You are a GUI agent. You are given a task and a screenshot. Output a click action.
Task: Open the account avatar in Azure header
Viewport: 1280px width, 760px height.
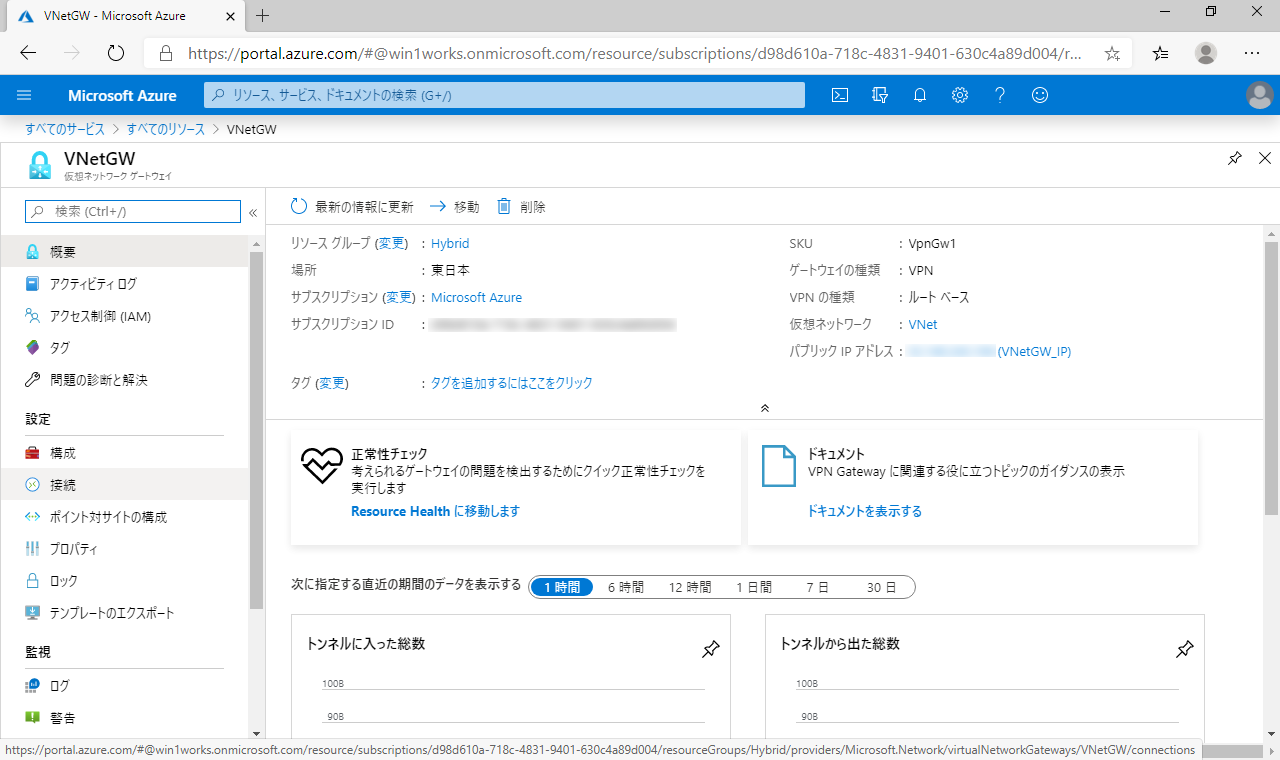(1259, 95)
